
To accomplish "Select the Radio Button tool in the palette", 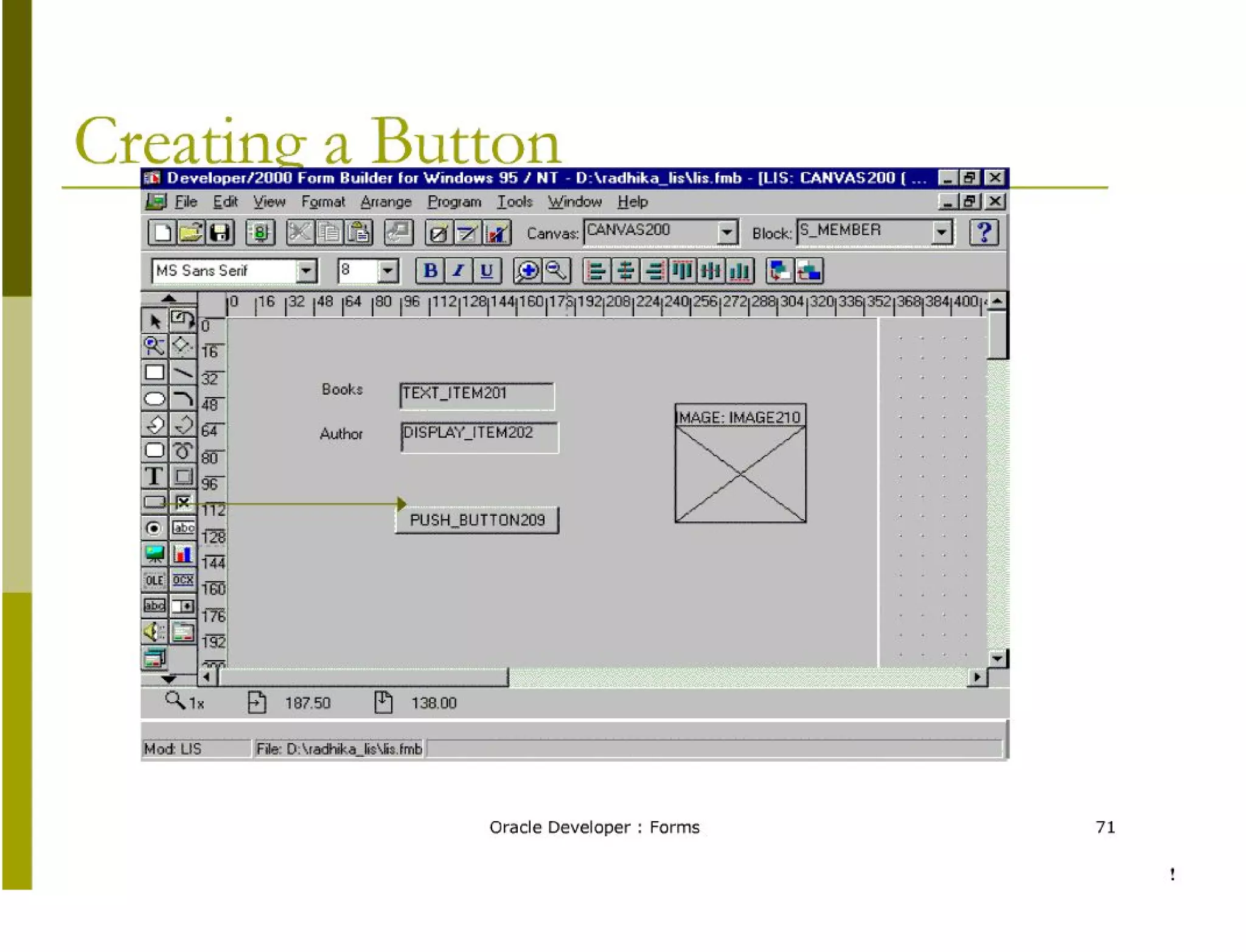I will pos(154,528).
